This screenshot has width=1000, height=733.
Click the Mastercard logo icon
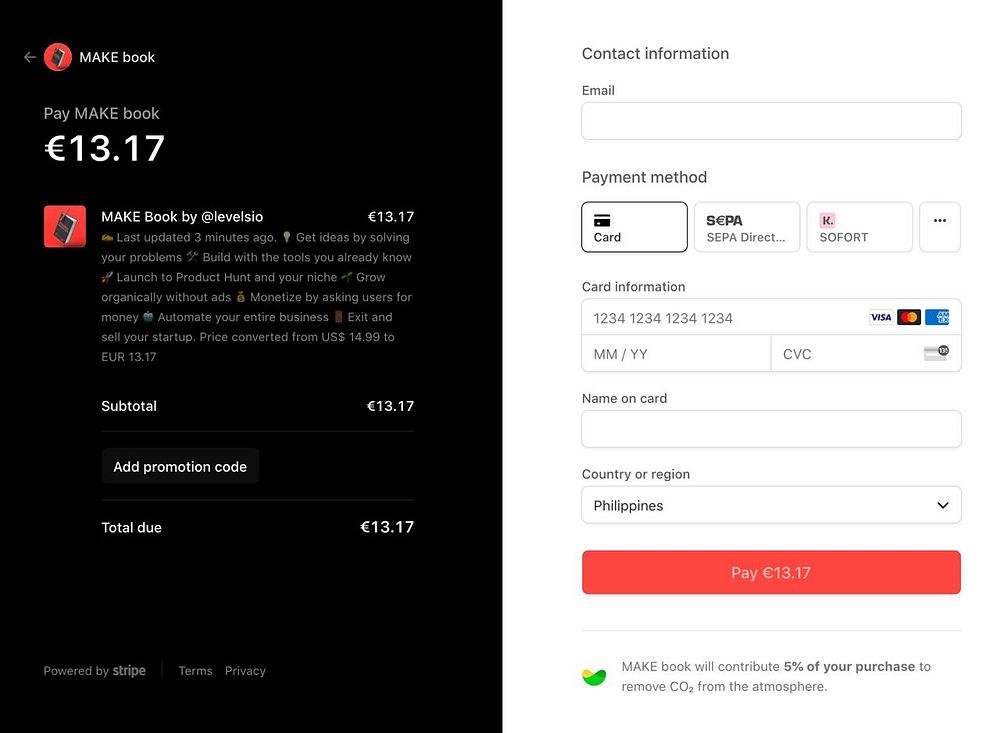pyautogui.click(x=909, y=317)
